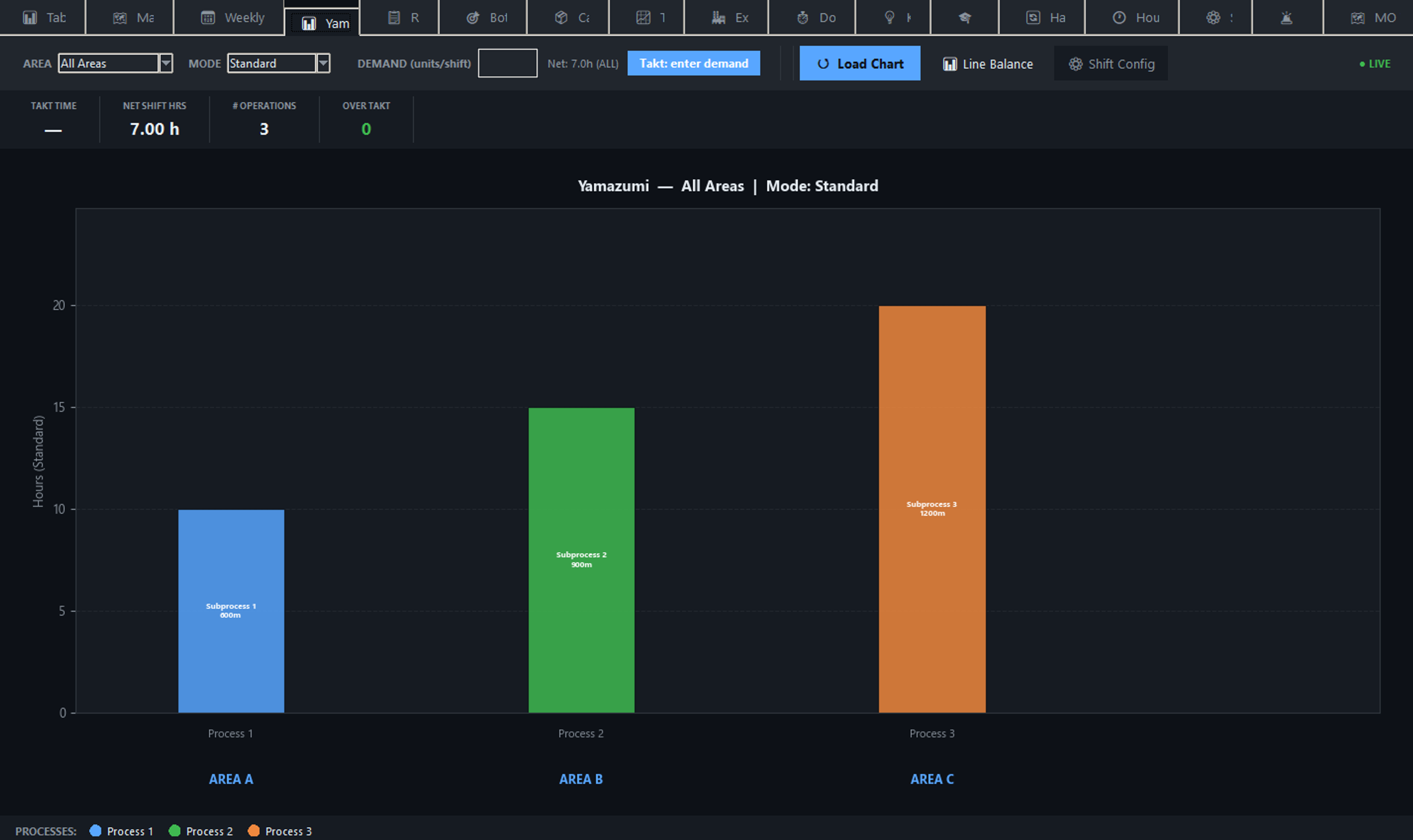This screenshot has height=840, width=1413.
Task: Click the AREA A label
Action: click(x=231, y=779)
